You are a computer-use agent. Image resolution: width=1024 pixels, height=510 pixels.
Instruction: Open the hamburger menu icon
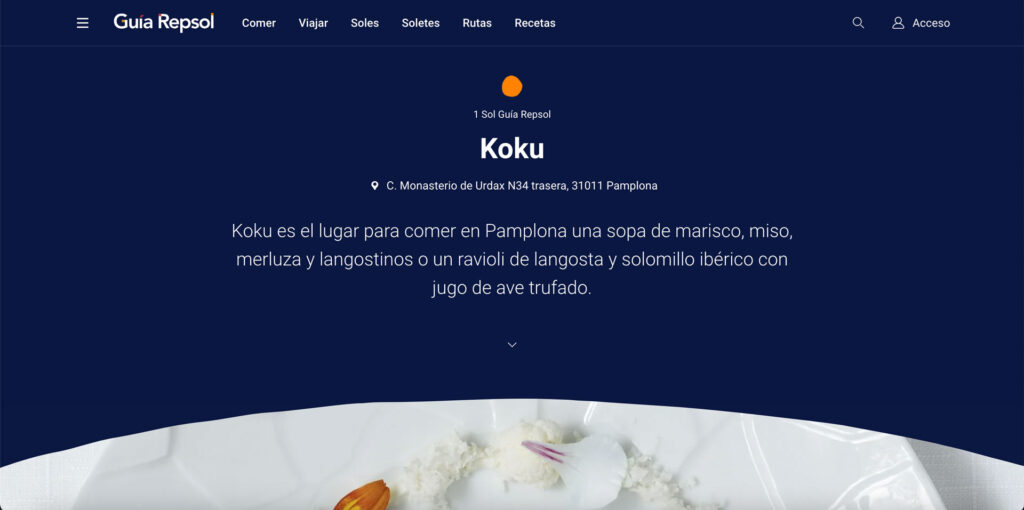click(82, 23)
